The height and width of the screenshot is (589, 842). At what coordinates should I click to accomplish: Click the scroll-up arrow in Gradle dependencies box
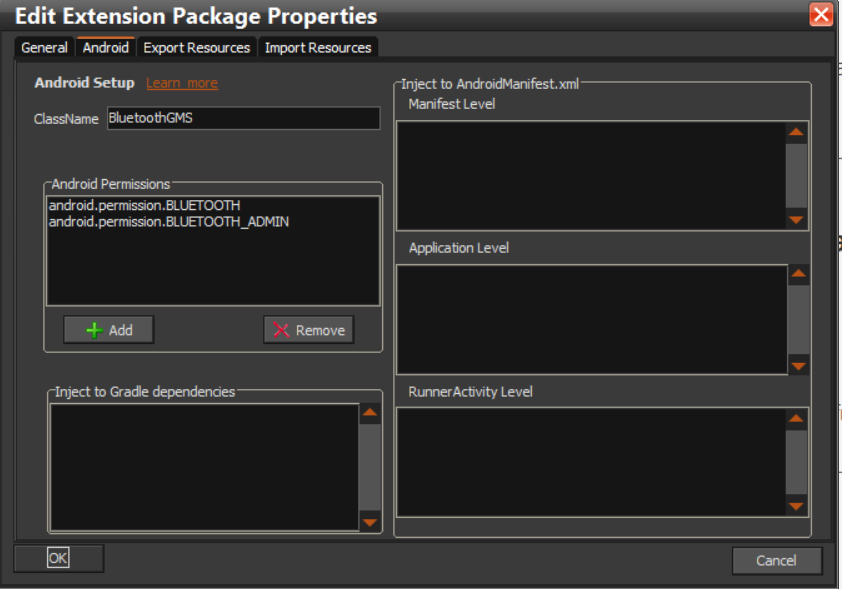point(369,413)
